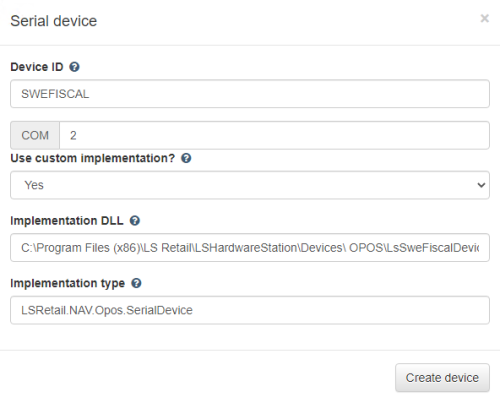Click the Implementation DLL label text

[x=67, y=221]
